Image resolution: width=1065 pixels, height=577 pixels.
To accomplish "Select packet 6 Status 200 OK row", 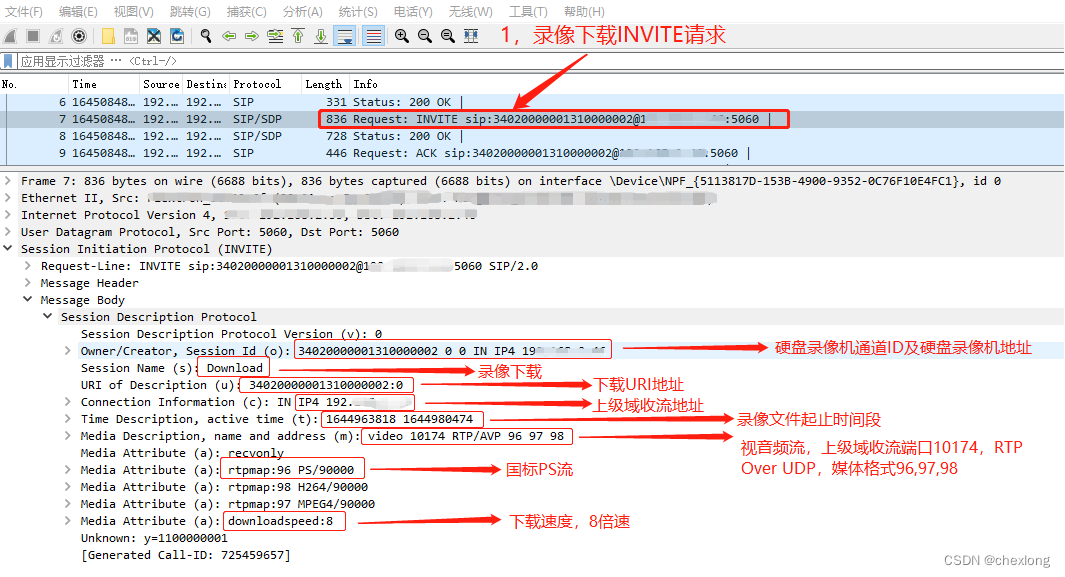I will coord(532,103).
